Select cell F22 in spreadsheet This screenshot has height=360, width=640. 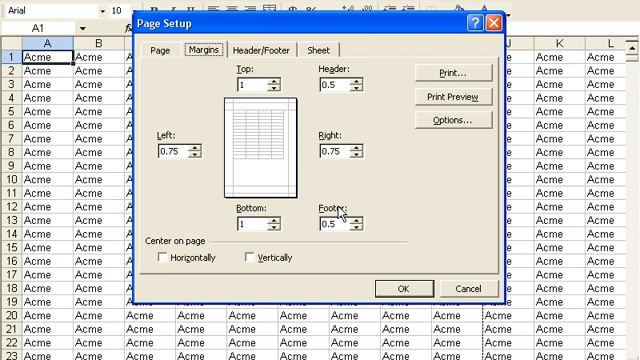click(304, 343)
